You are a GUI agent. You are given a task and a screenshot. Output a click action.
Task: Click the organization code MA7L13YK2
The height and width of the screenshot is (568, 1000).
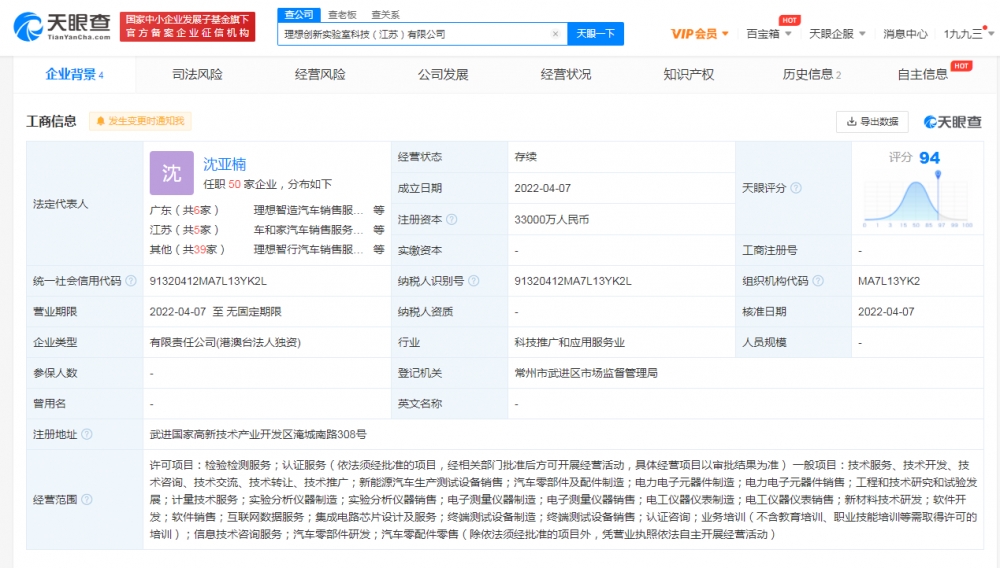coord(889,280)
